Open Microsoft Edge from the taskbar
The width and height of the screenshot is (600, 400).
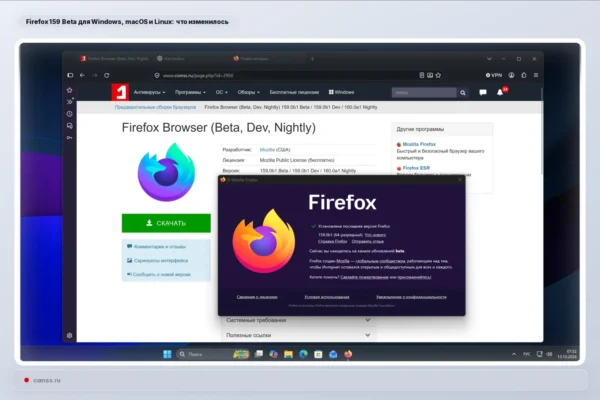[303, 354]
